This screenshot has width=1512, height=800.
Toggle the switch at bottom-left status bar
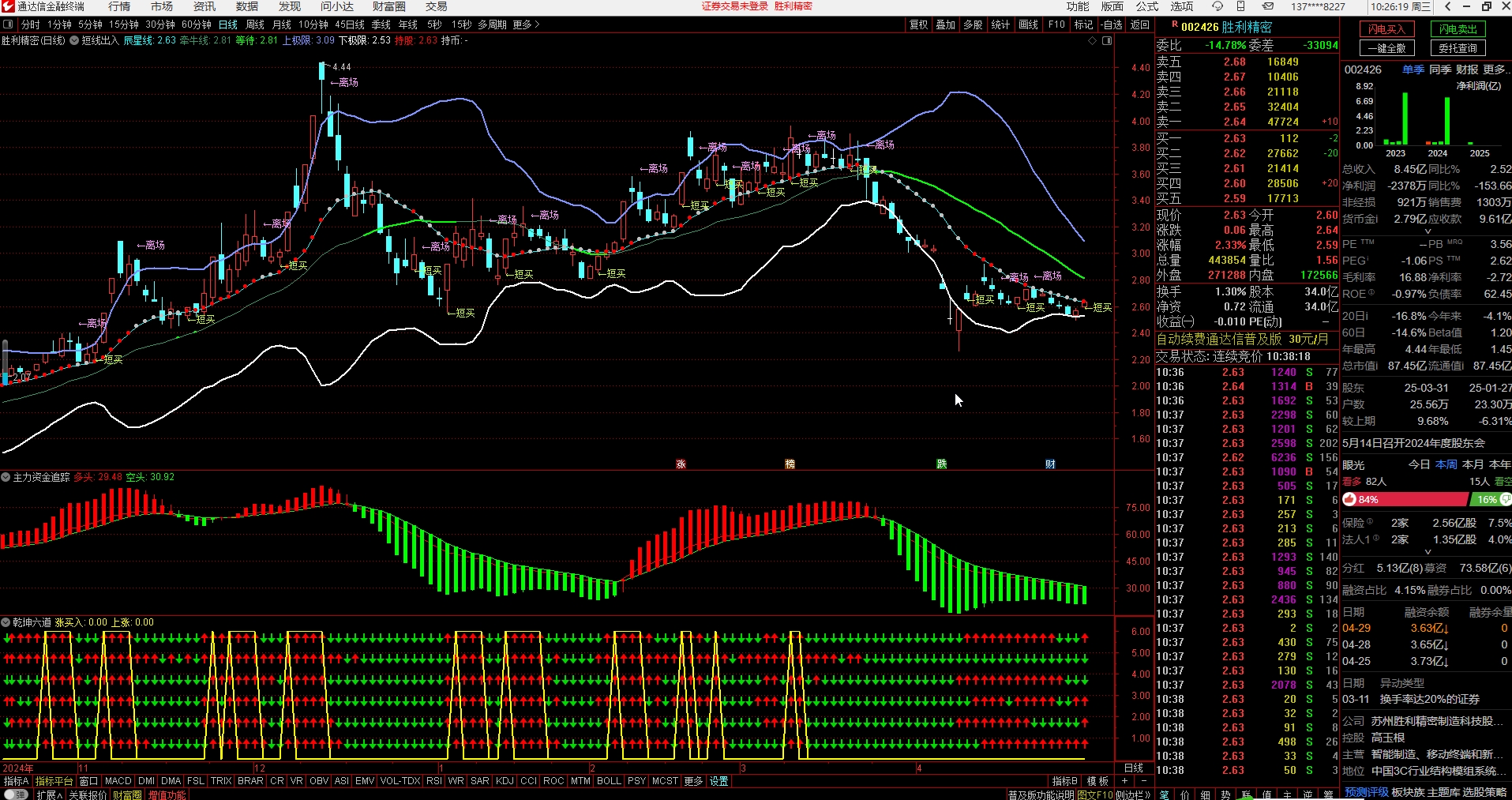click(16, 794)
